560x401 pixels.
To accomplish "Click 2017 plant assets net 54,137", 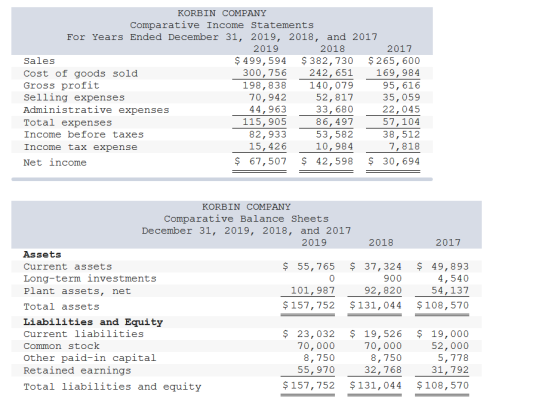I will click(450, 291).
